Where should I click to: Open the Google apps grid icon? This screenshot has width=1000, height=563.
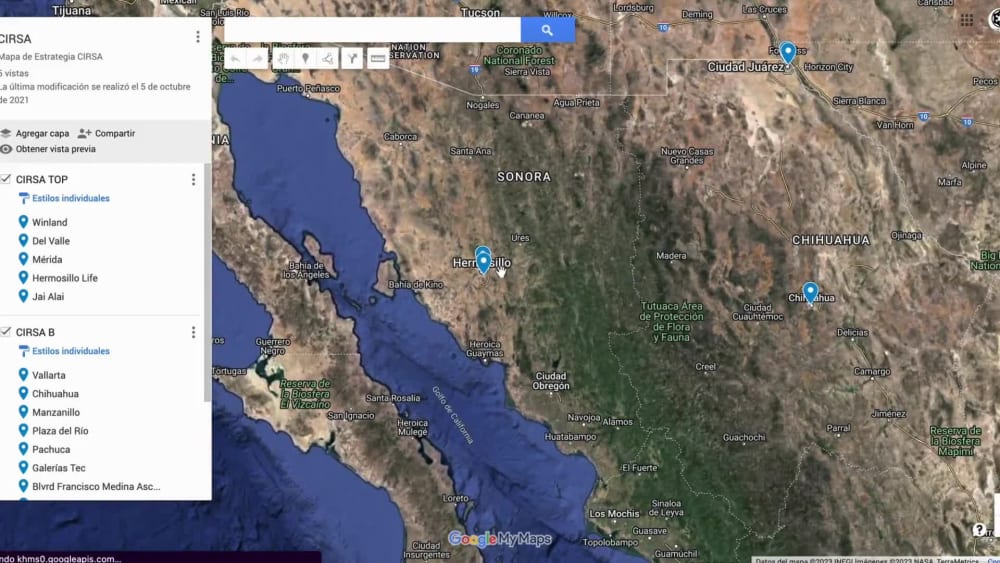967,20
